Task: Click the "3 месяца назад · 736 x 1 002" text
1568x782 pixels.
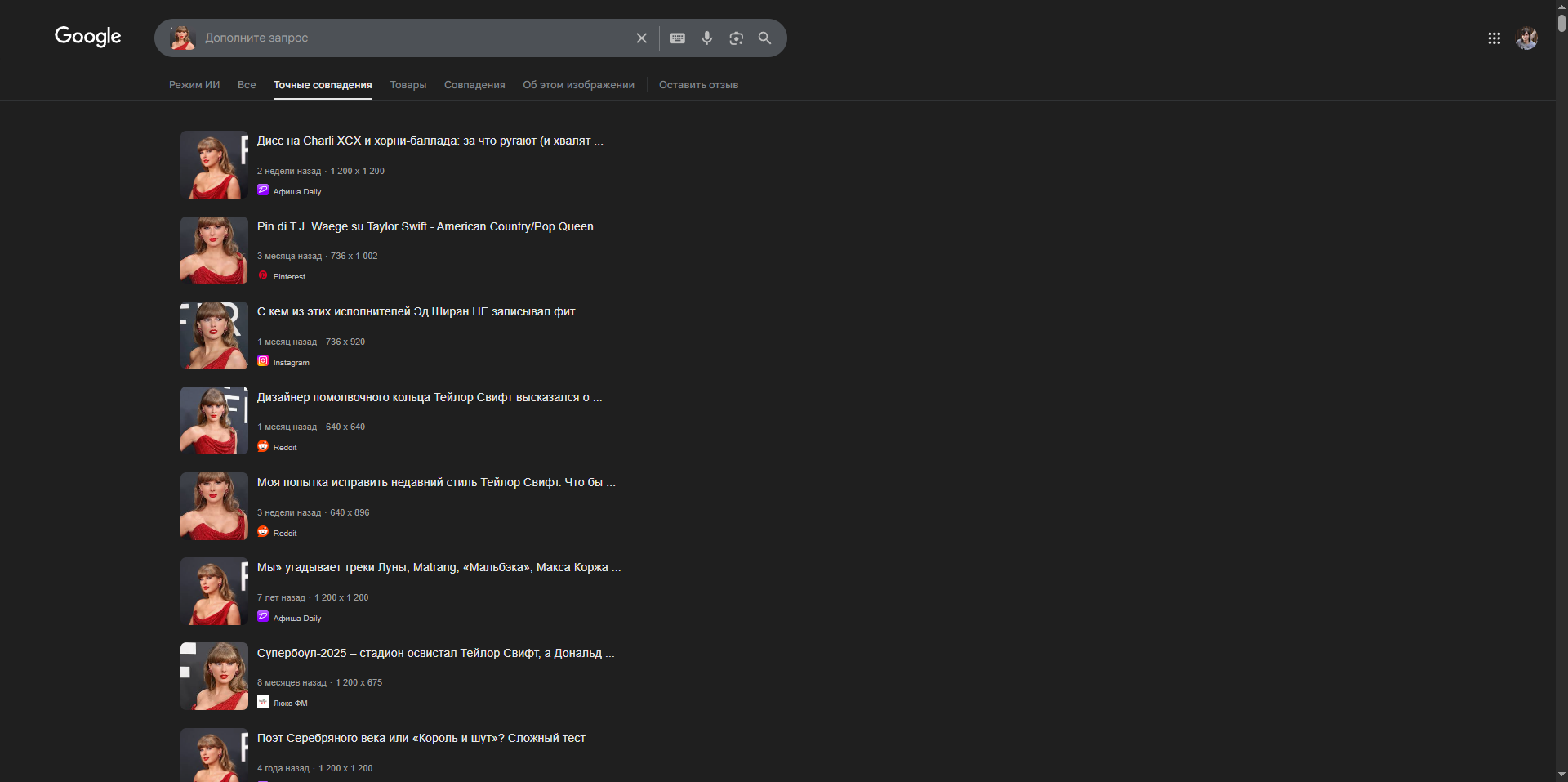Action: point(318,256)
